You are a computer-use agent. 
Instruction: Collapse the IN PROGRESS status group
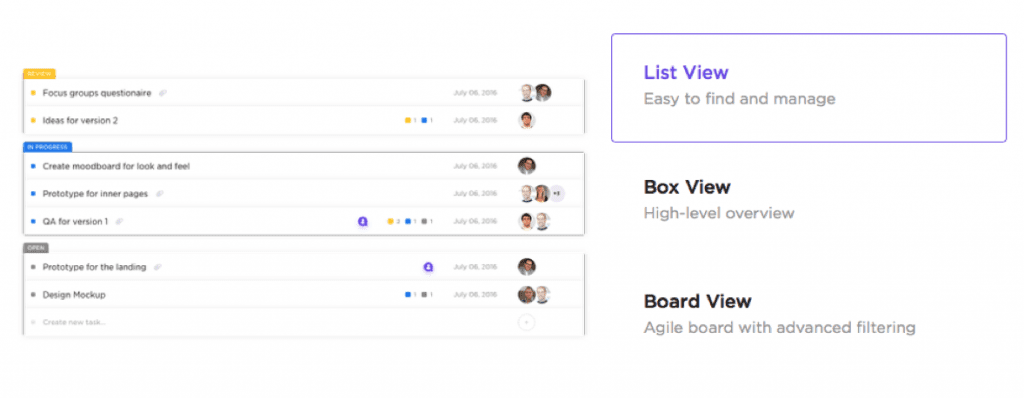[x=48, y=147]
